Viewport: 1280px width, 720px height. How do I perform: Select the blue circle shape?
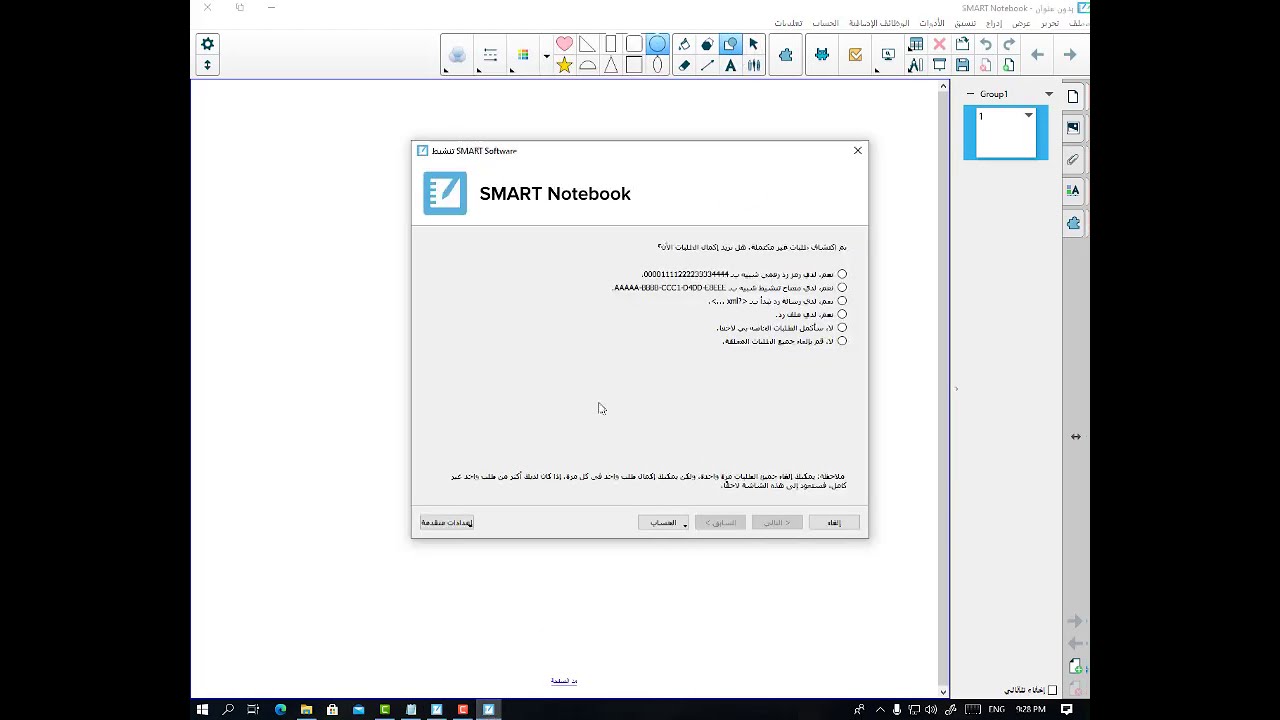tap(657, 44)
